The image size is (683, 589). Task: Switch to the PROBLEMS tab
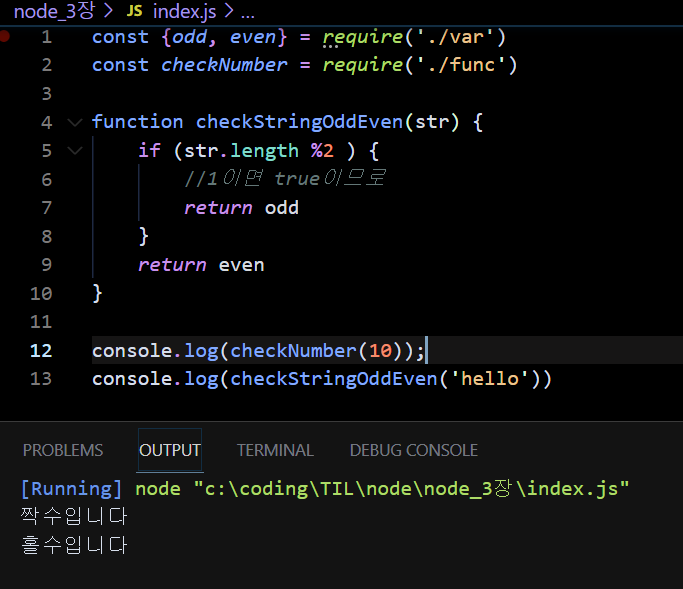[x=63, y=450]
